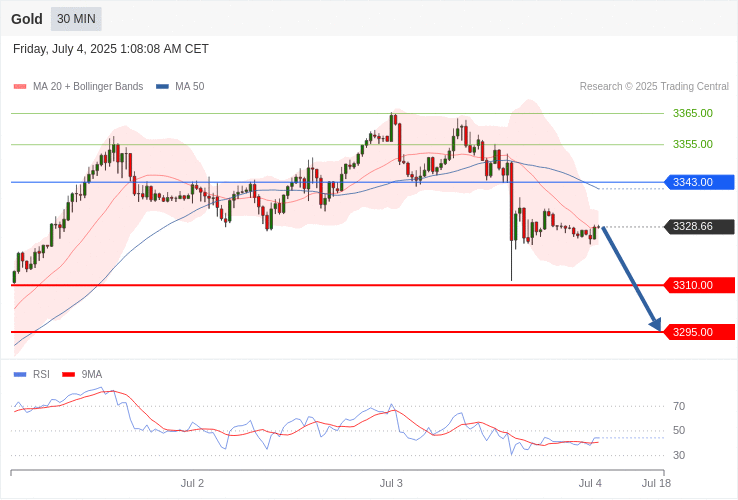Click the 30 MIN timeframe badge

tap(76, 19)
